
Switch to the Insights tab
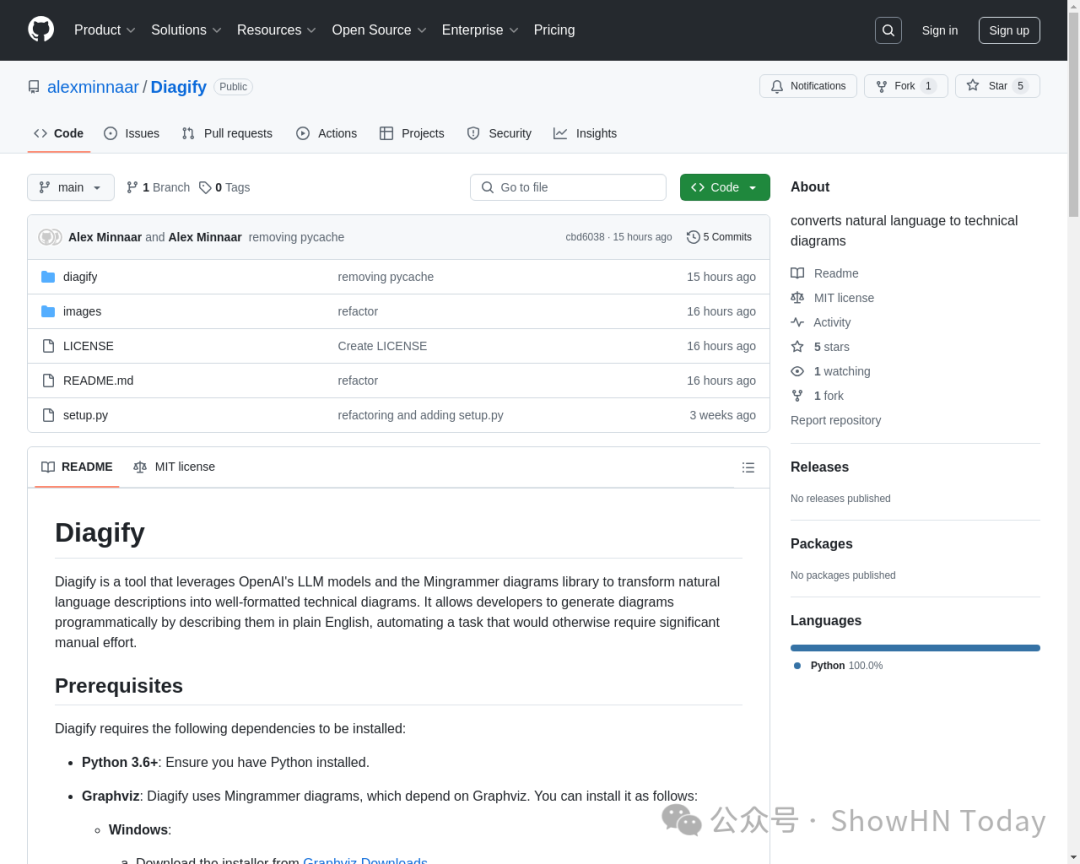click(585, 134)
